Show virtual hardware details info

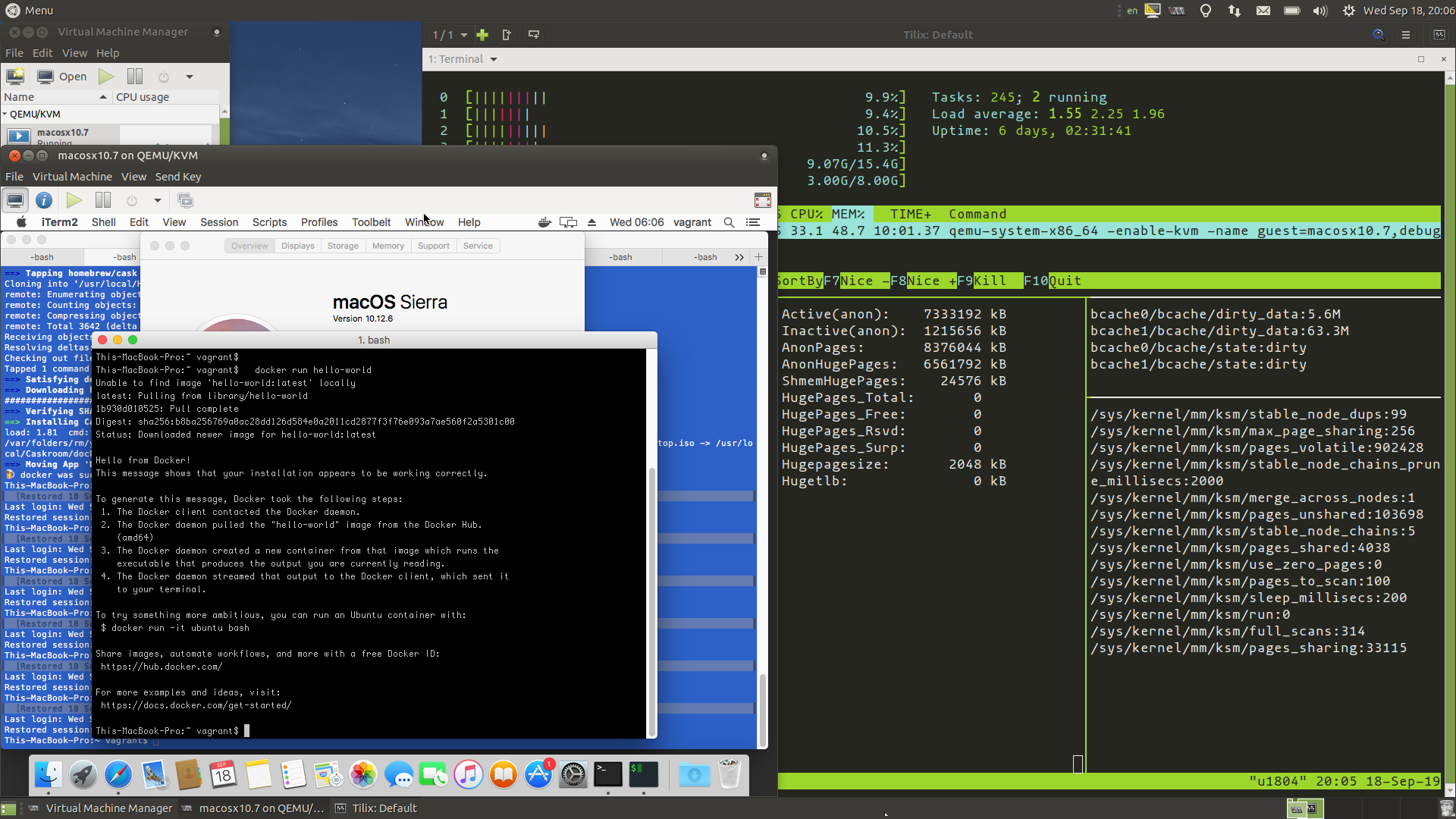[44, 200]
